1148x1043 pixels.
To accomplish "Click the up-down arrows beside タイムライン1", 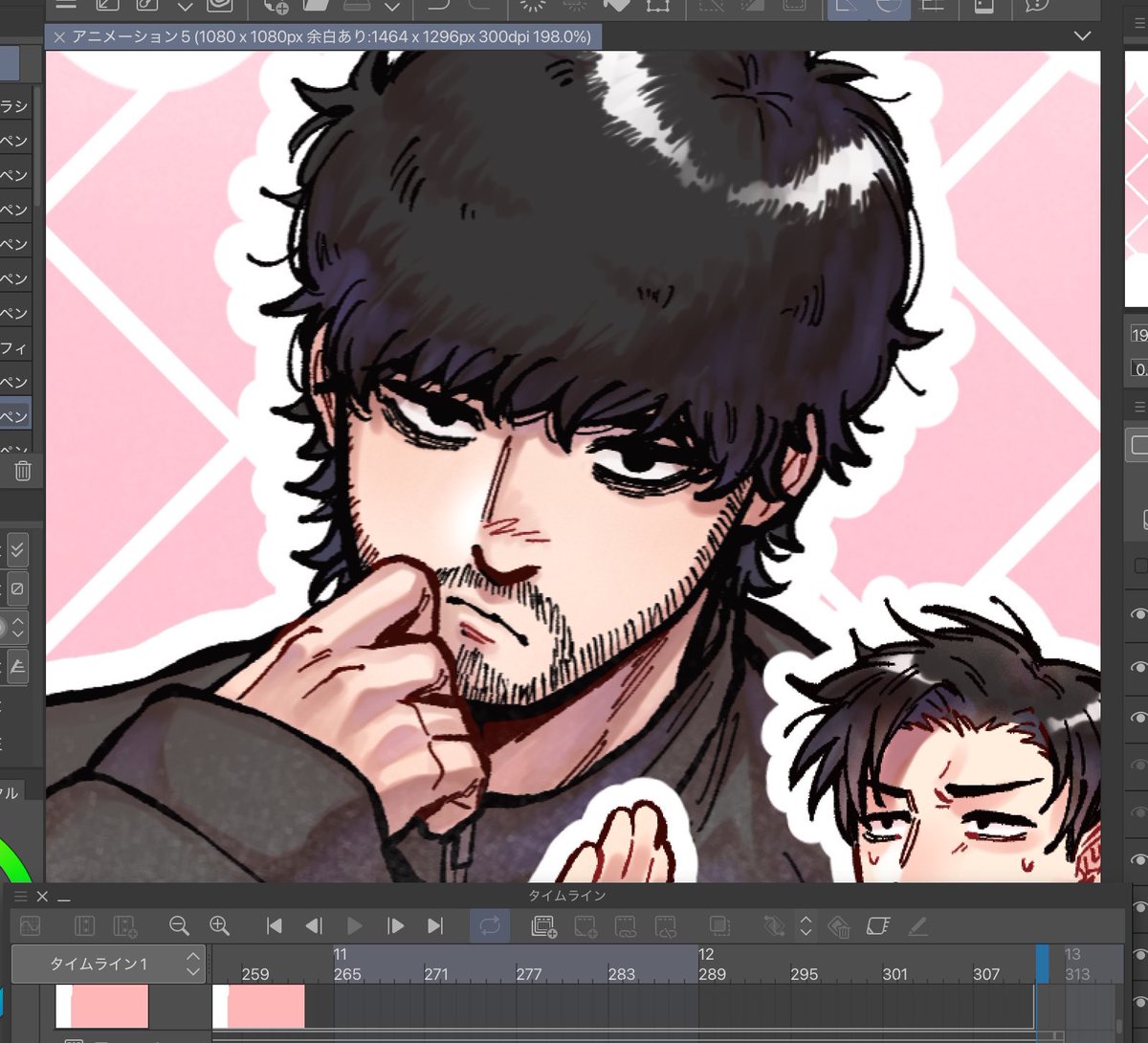I will [x=193, y=964].
